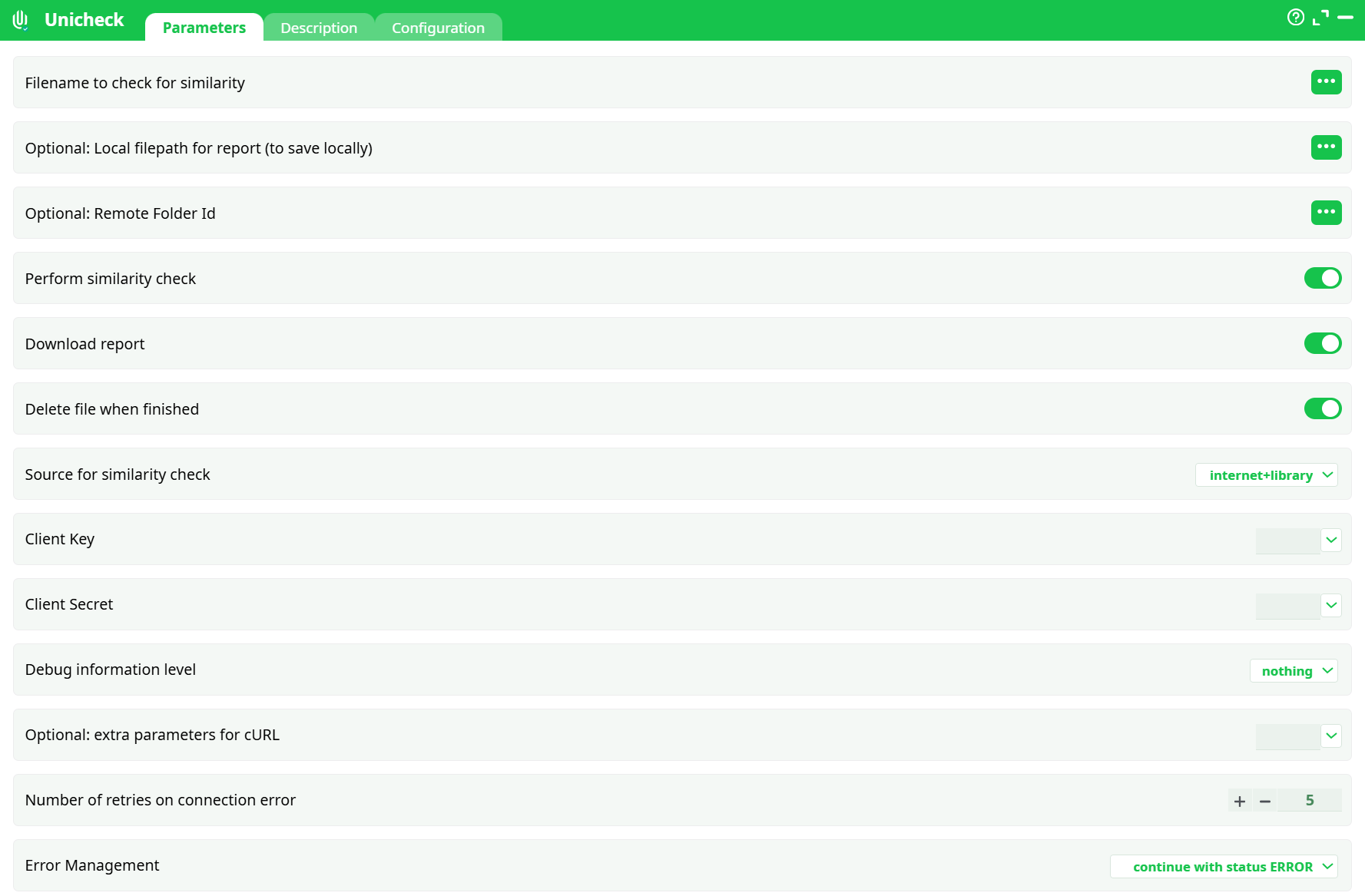
Task: Open the Client Secret dropdown arrow
Action: (1331, 606)
